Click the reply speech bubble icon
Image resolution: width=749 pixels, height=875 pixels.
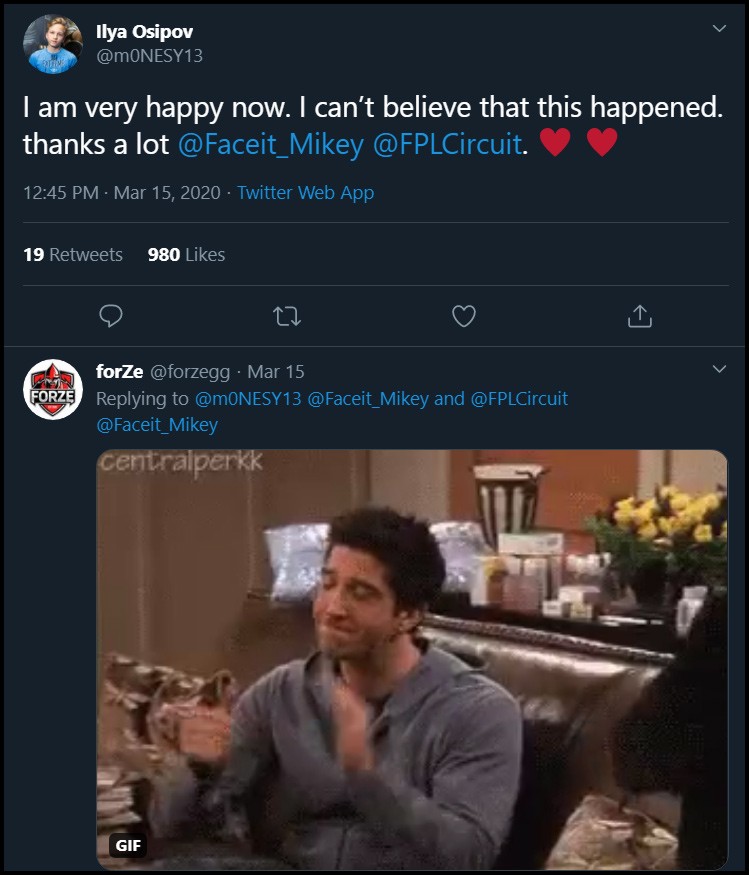click(x=112, y=317)
